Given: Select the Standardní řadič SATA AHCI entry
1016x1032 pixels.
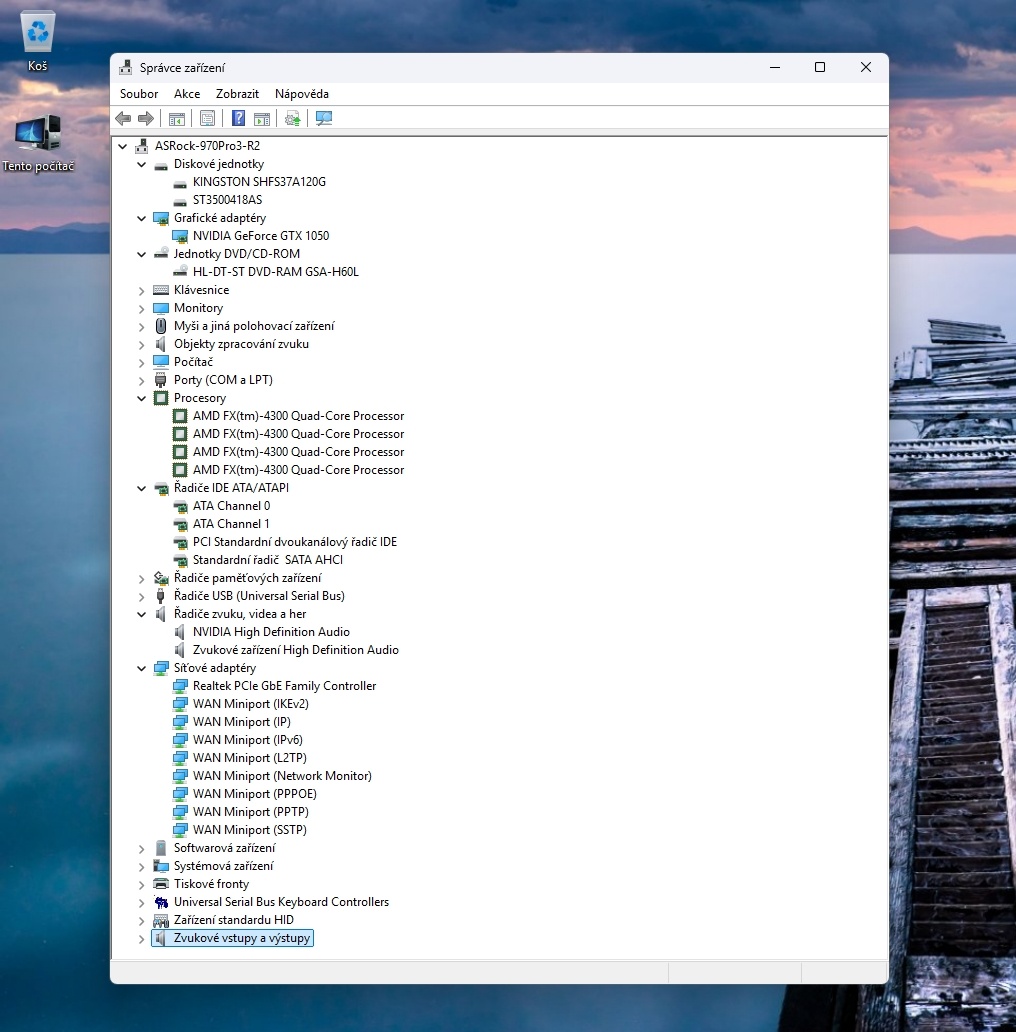Looking at the screenshot, I should pos(267,560).
